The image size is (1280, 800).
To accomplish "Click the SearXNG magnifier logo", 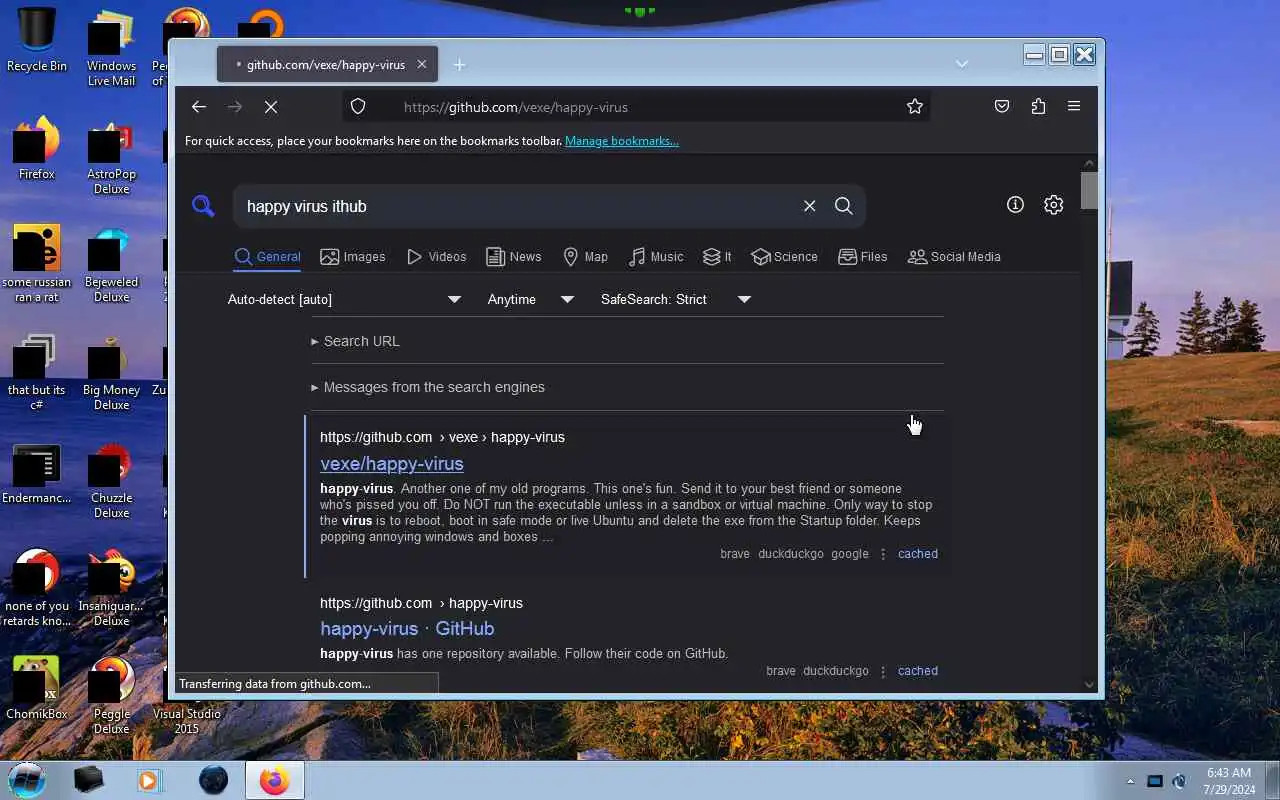I will tap(203, 206).
